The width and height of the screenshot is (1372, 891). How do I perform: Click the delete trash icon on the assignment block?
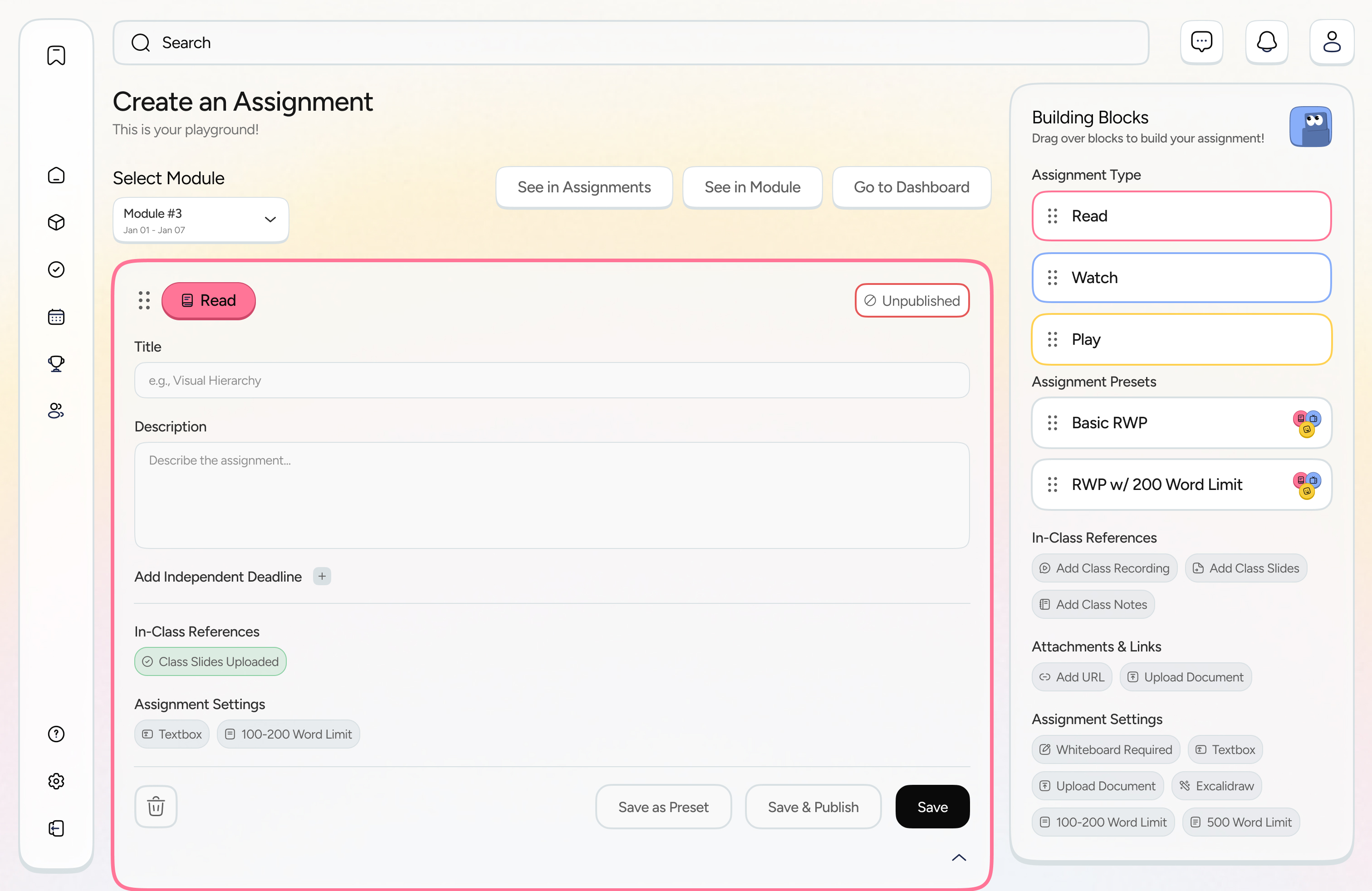155,806
